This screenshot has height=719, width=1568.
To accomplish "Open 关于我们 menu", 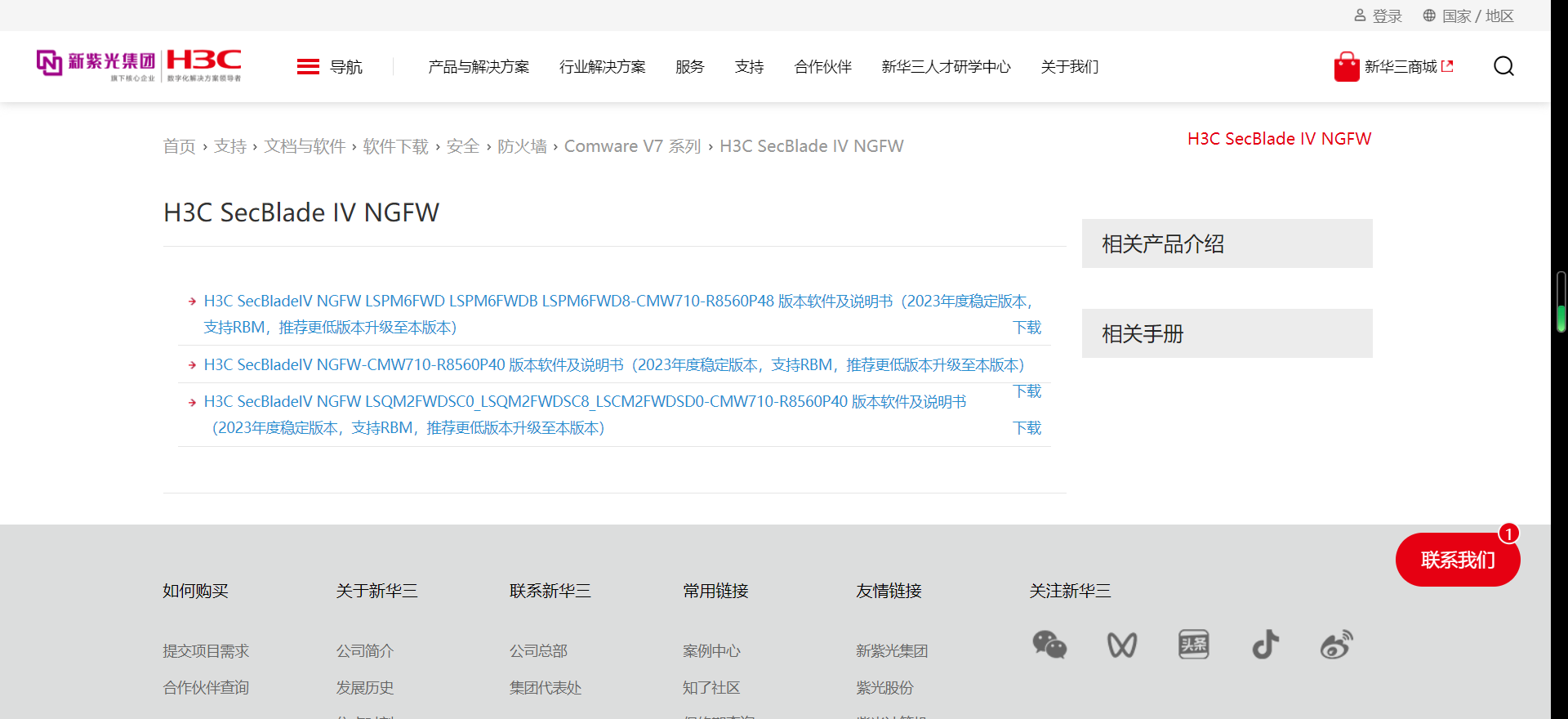I will (1070, 67).
